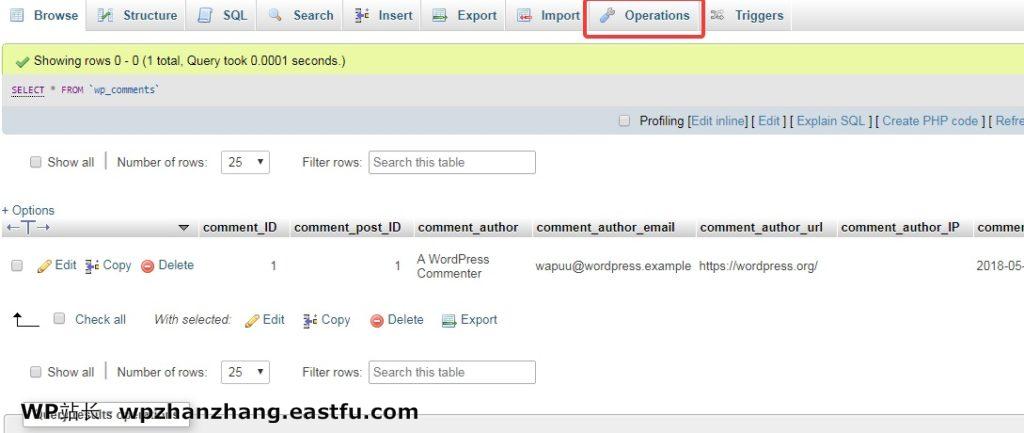This screenshot has width=1024, height=433.
Task: Click the With selected red Delete icon
Action: tap(377, 321)
